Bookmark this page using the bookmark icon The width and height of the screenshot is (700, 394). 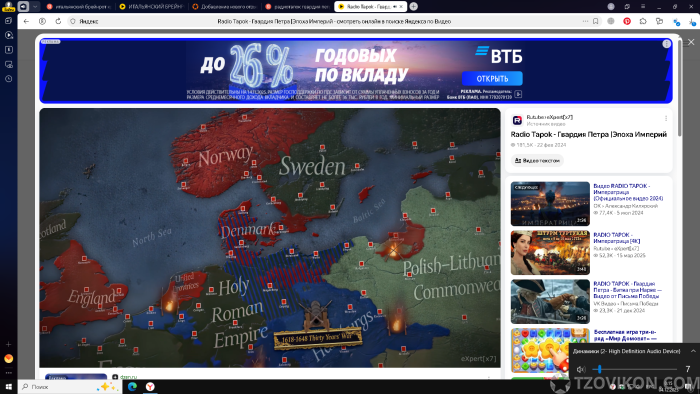click(x=596, y=21)
